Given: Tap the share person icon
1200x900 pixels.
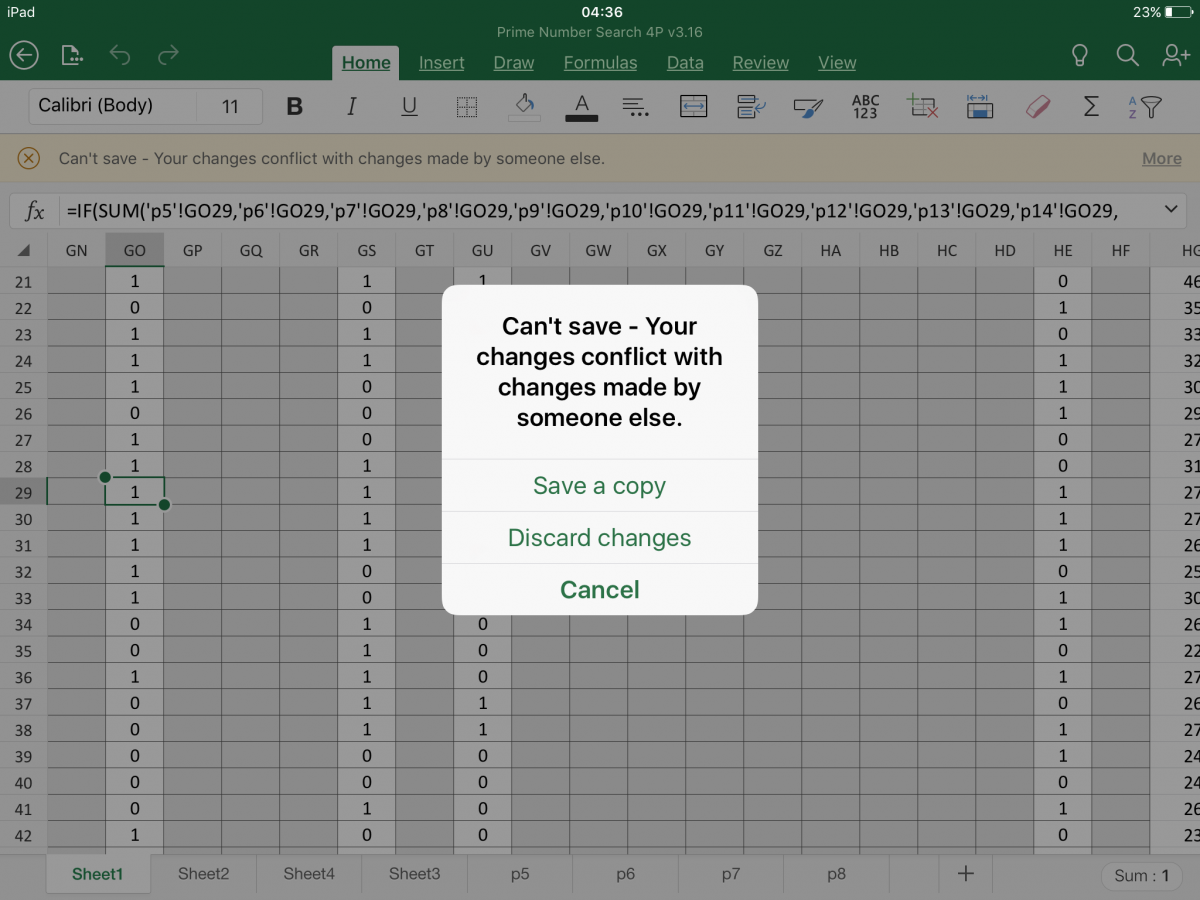Looking at the screenshot, I should tap(1175, 56).
